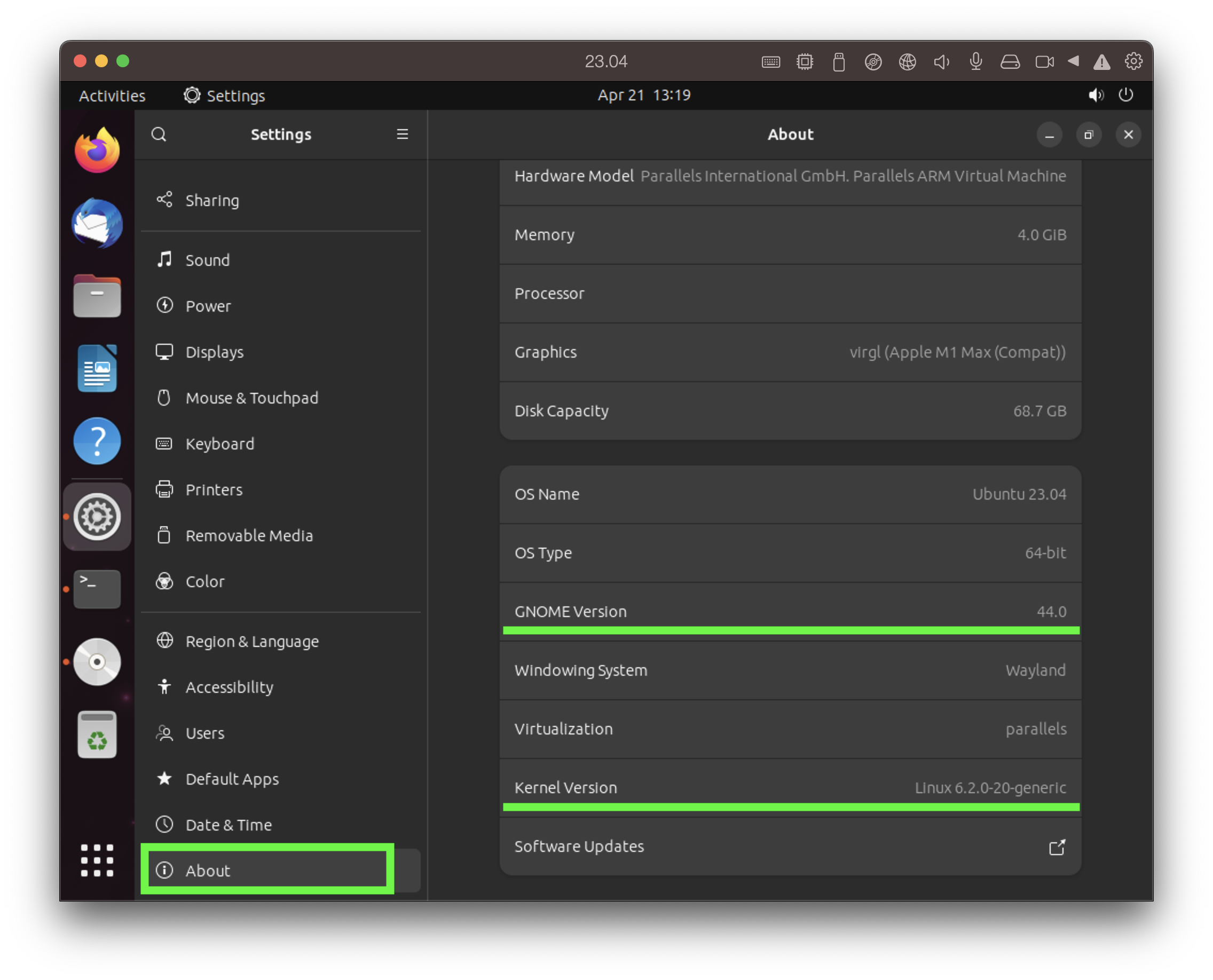Select About in the sidebar
1213x980 pixels.
(x=281, y=871)
